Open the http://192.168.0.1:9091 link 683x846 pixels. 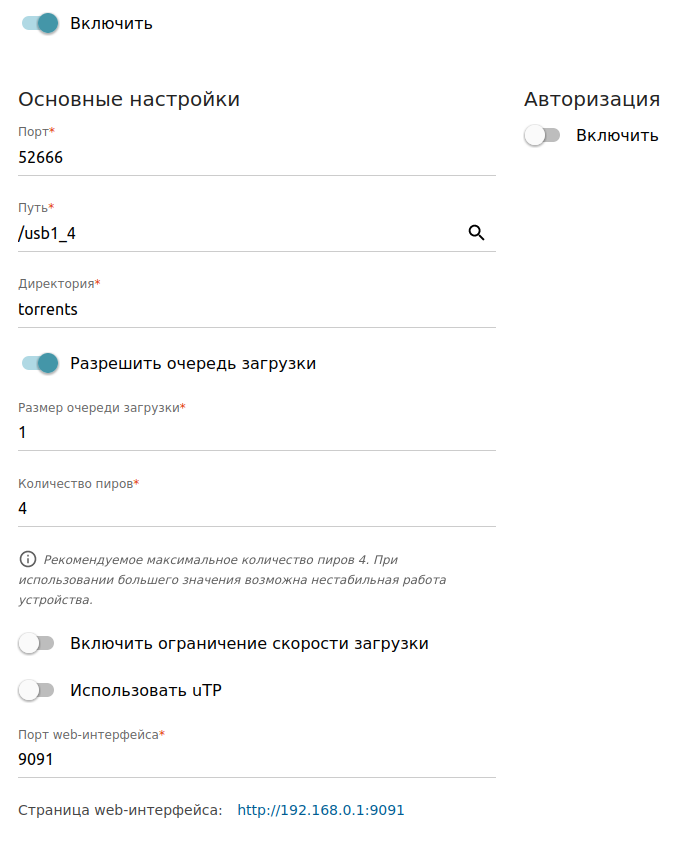coord(321,810)
